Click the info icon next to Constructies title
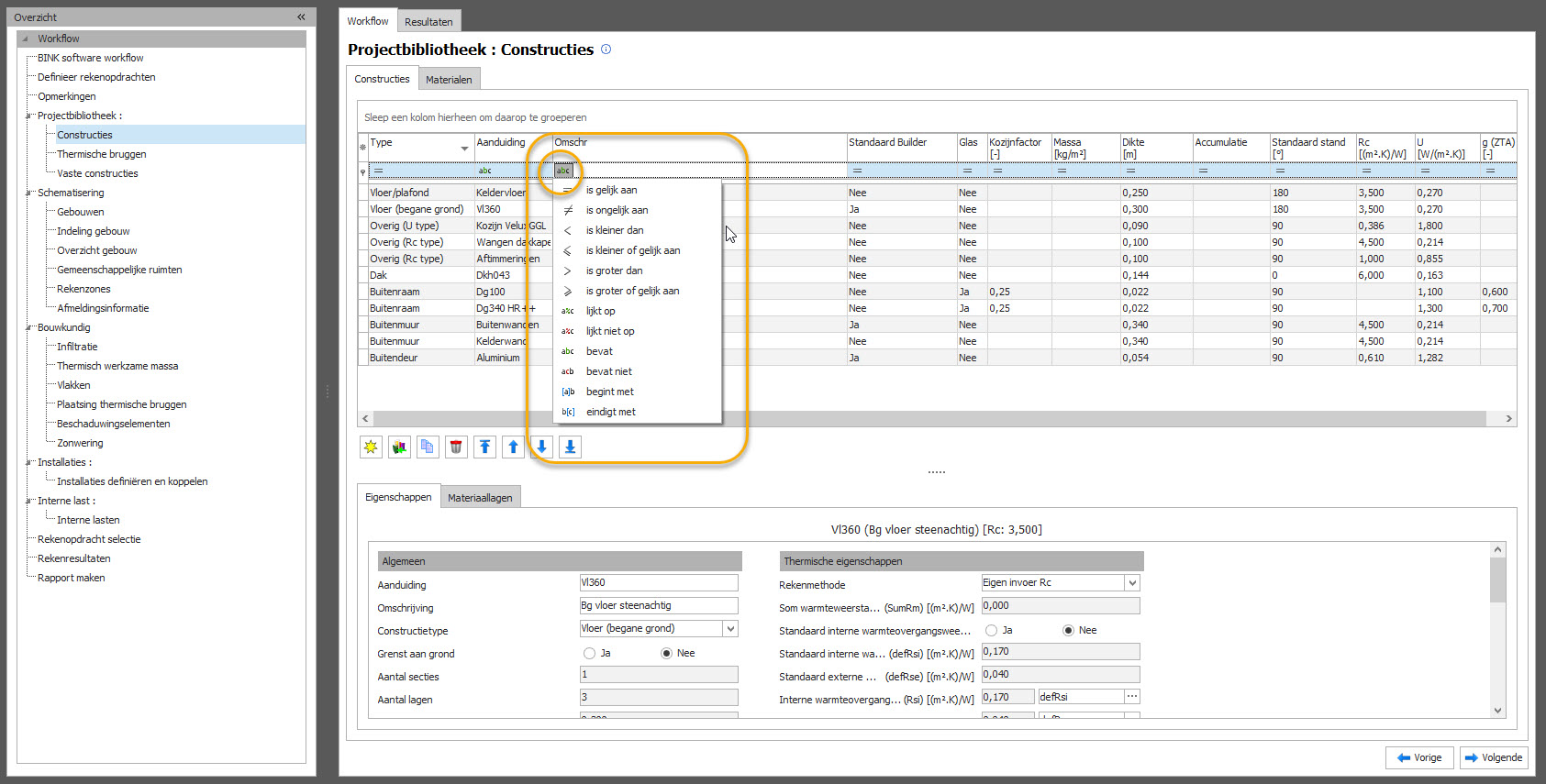Image resolution: width=1546 pixels, height=784 pixels. 606,50
